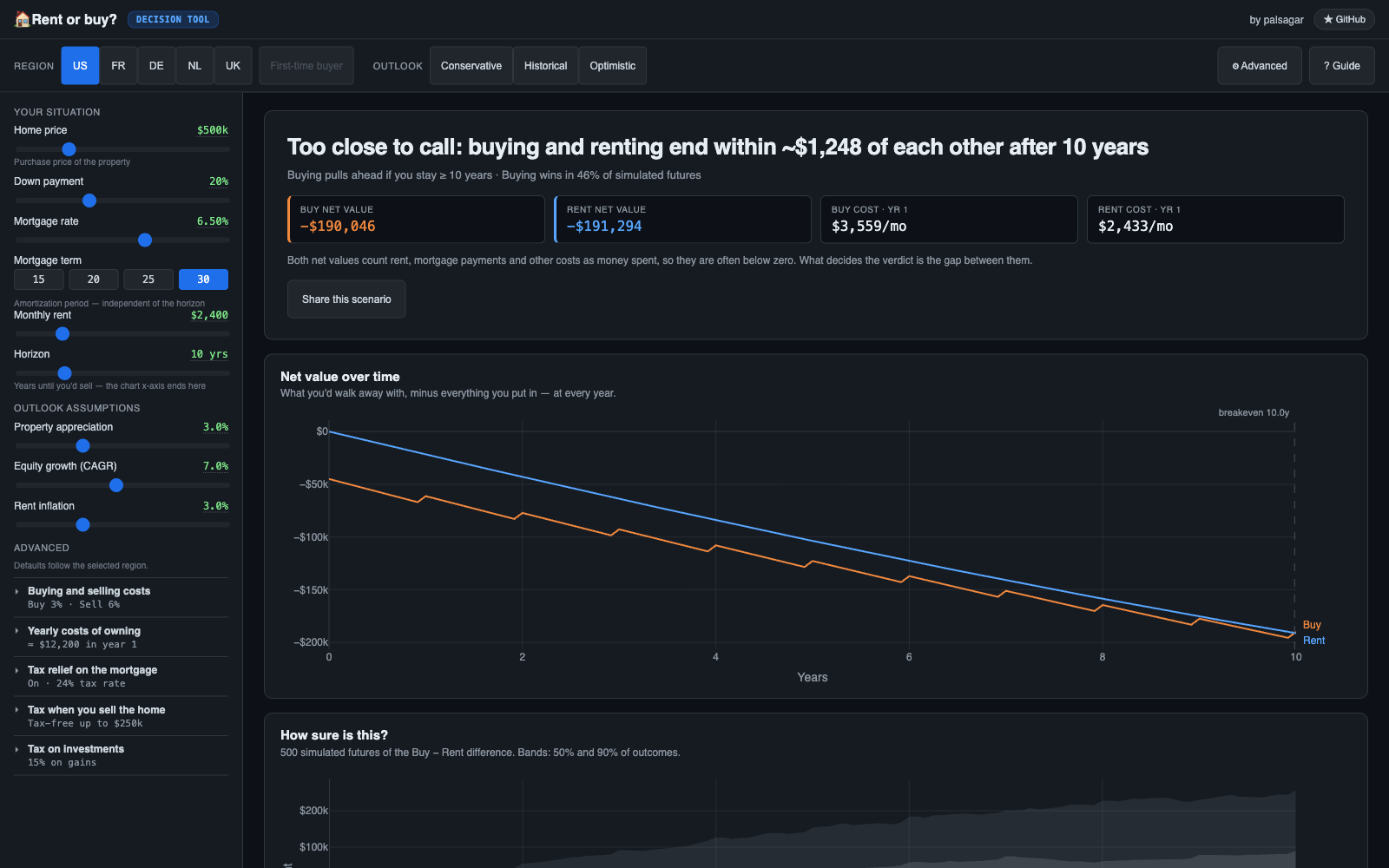1389x868 pixels.
Task: Toggle First-time buyer option
Action: (x=306, y=66)
